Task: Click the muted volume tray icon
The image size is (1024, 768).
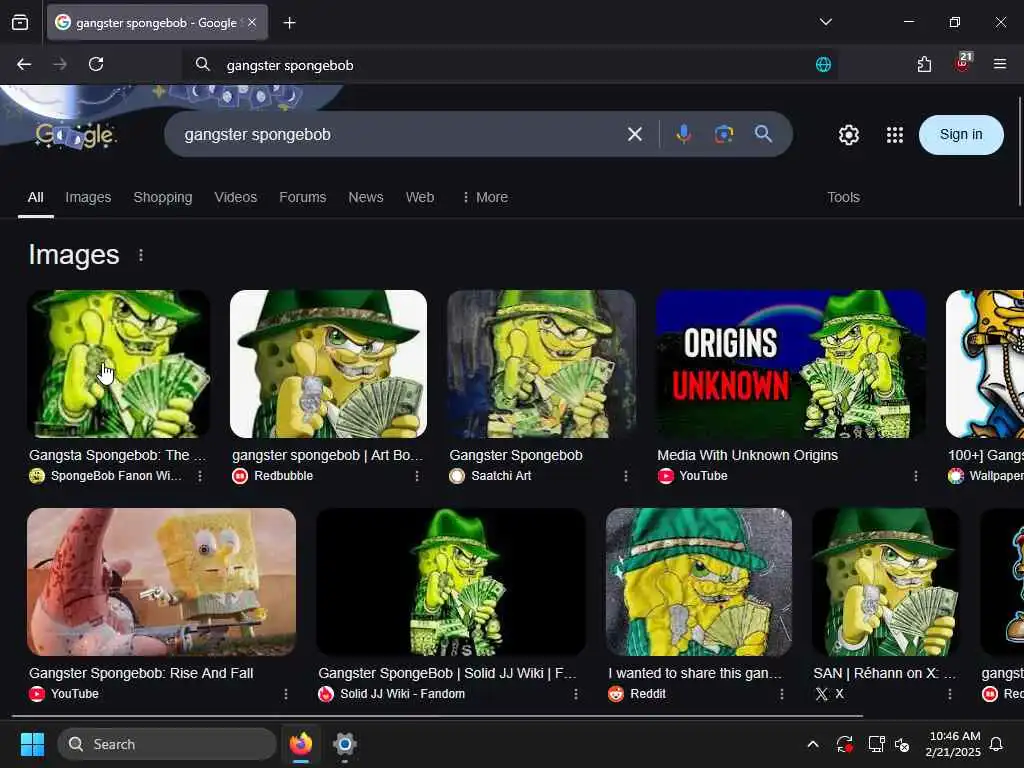Action: point(902,744)
